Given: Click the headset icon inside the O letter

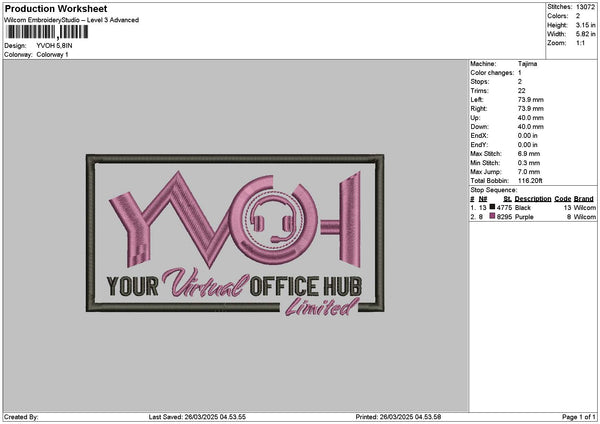Looking at the screenshot, I should point(273,221).
